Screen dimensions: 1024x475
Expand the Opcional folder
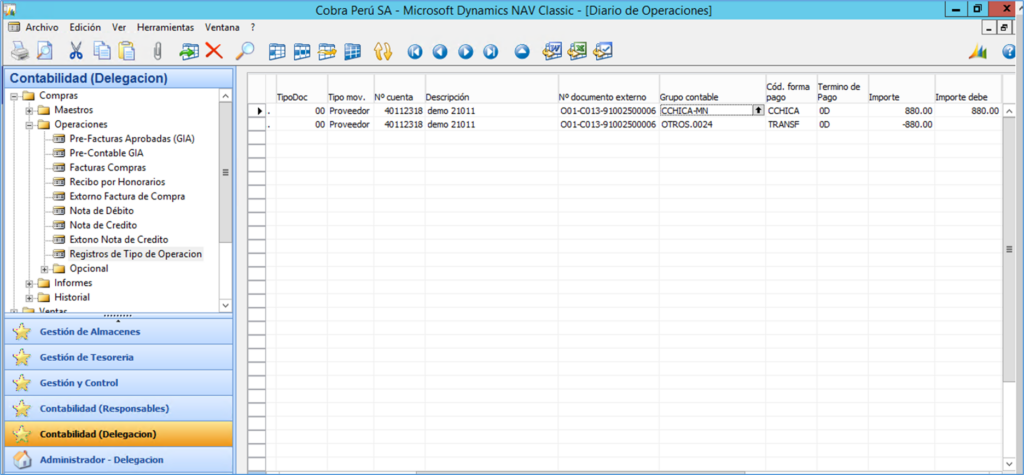coord(44,269)
